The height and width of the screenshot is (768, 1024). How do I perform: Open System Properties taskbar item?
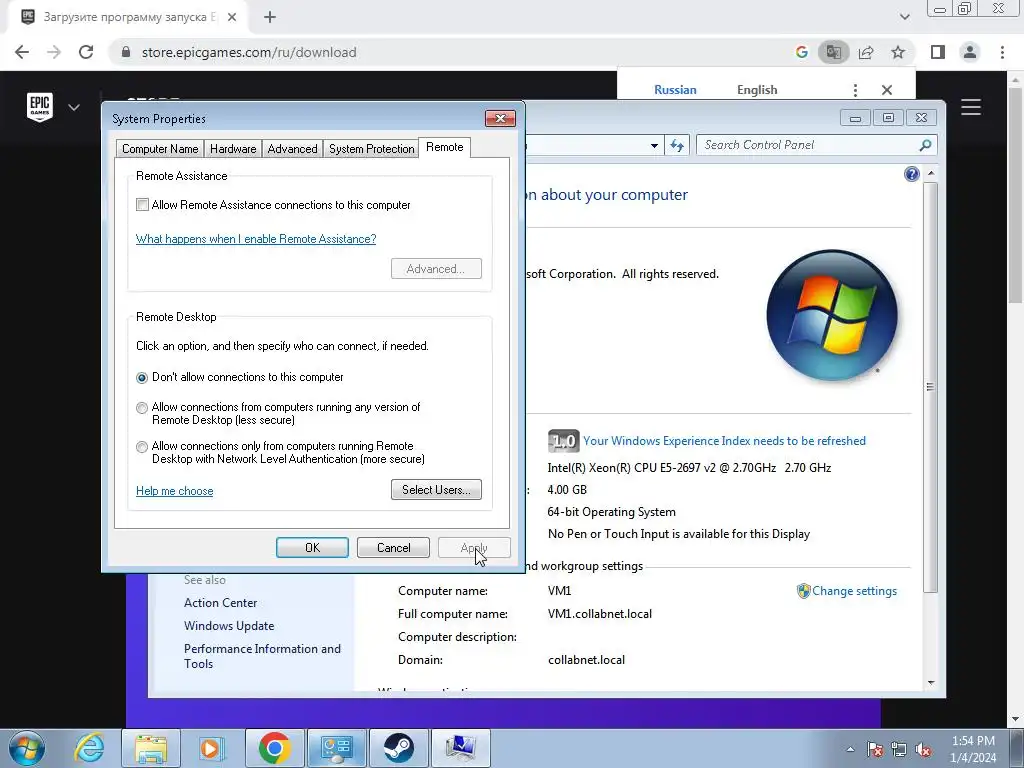[460, 748]
